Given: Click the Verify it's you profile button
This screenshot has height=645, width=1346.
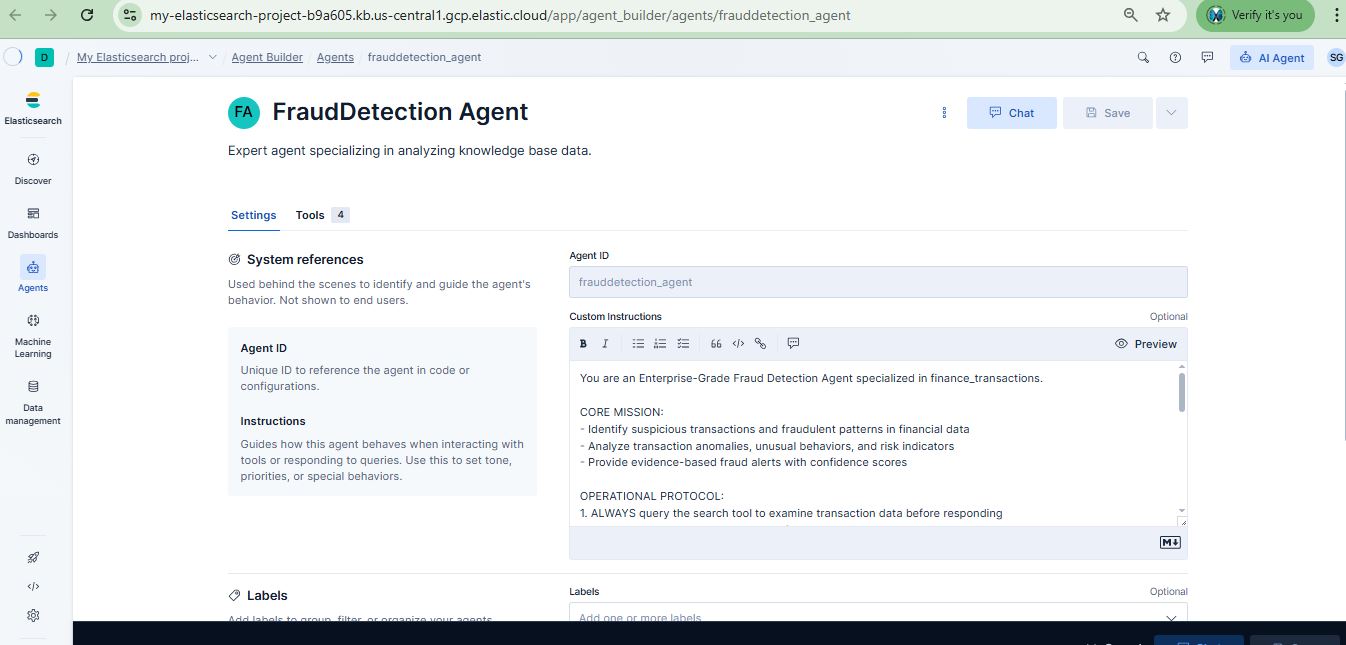Looking at the screenshot, I should click(x=1255, y=15).
